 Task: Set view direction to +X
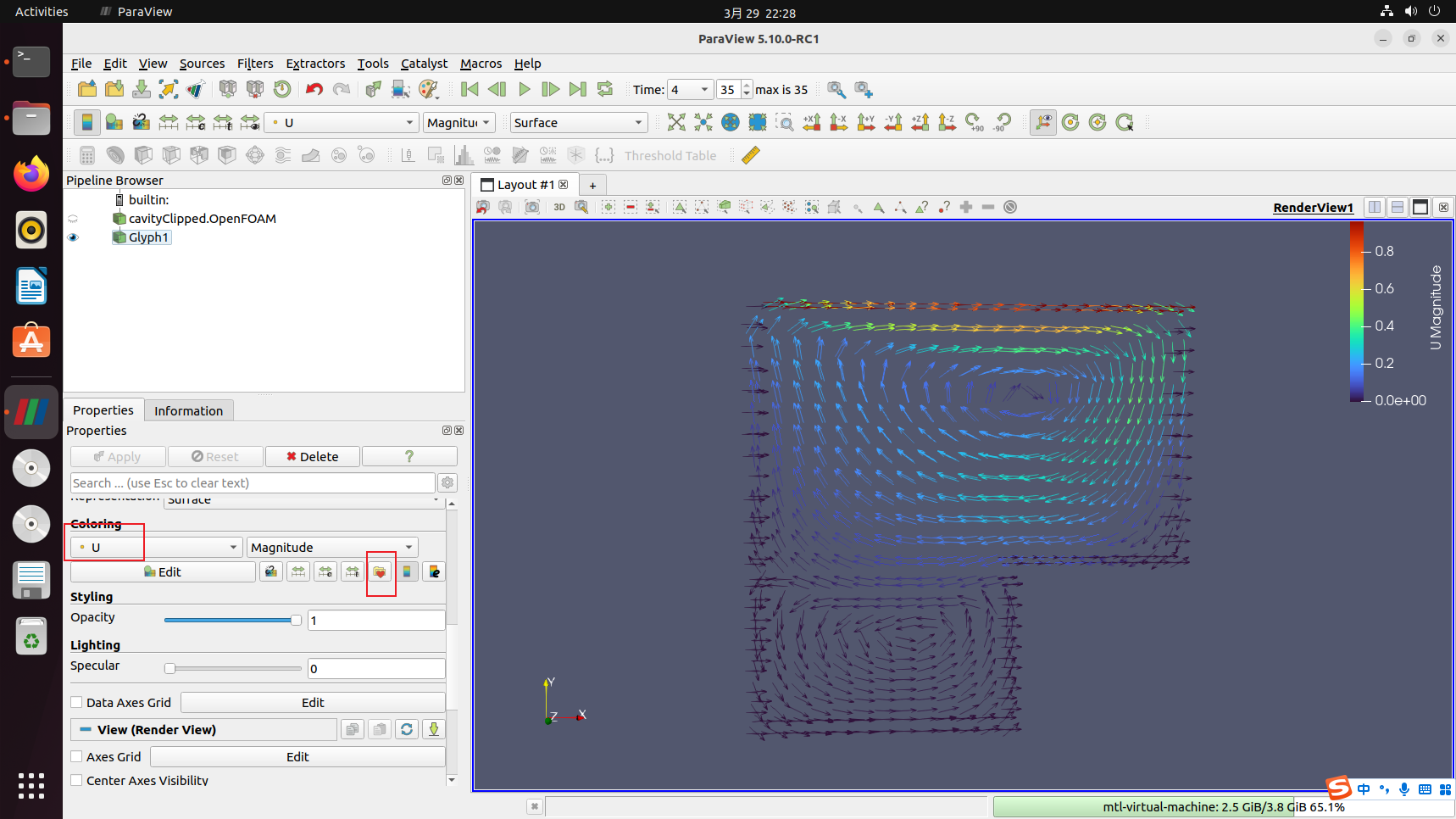pos(812,122)
